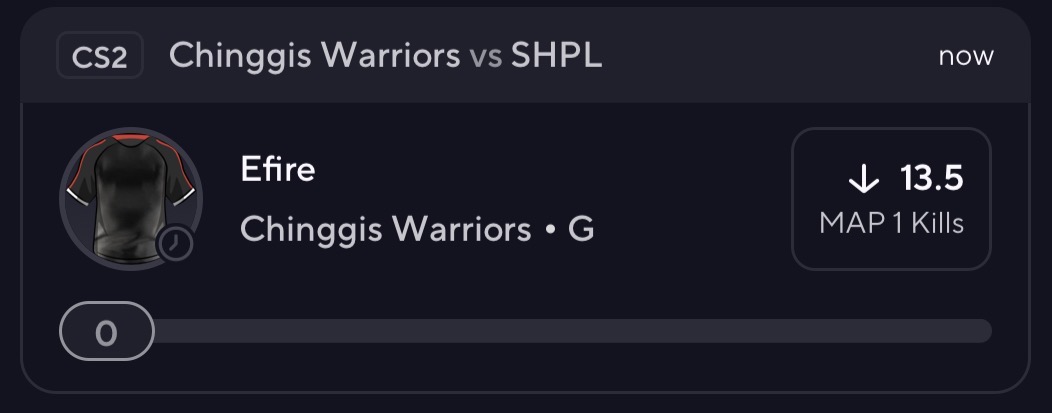
Task: Click the red collar of the jersey
Action: (x=131, y=138)
